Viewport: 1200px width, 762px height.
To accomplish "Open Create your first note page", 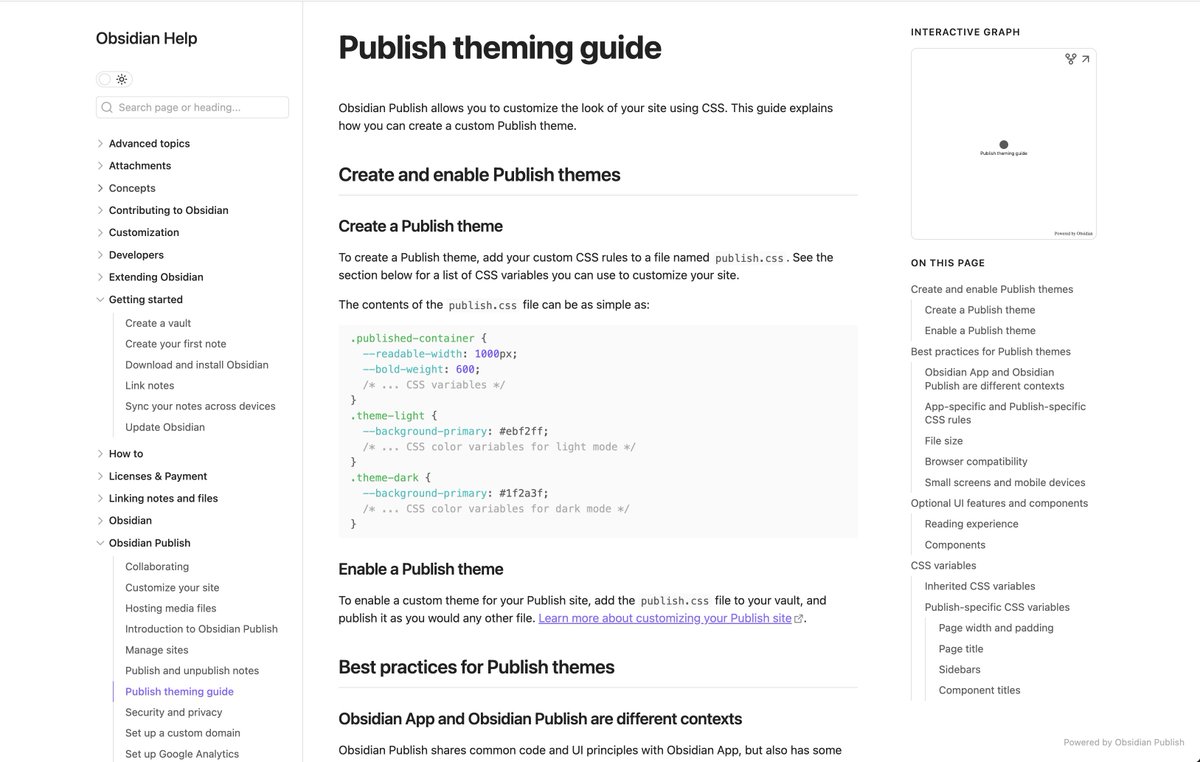I will (176, 344).
